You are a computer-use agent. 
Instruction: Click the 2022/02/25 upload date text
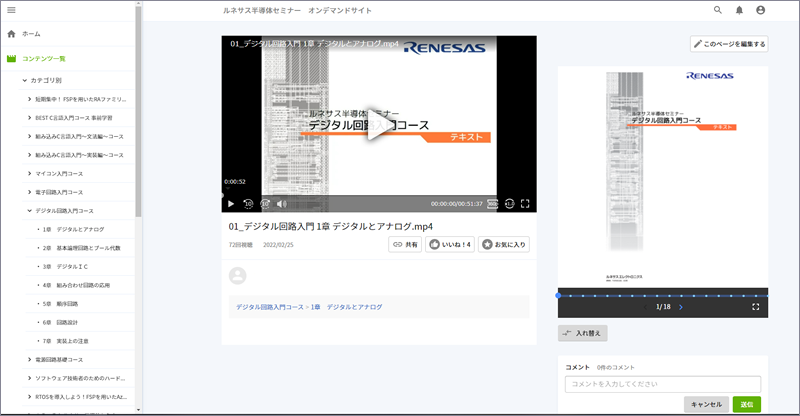[x=278, y=245]
